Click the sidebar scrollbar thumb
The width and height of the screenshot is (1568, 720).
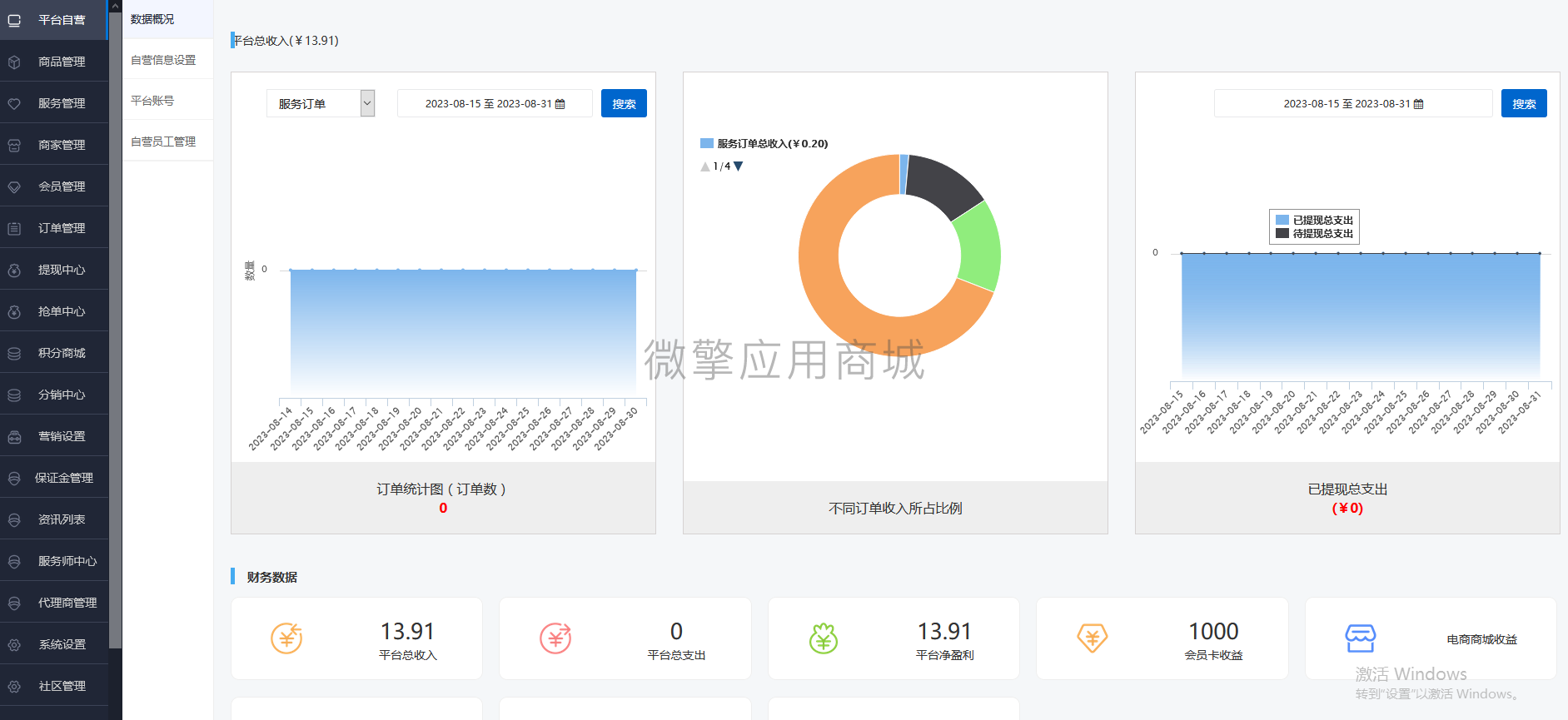coord(115,329)
